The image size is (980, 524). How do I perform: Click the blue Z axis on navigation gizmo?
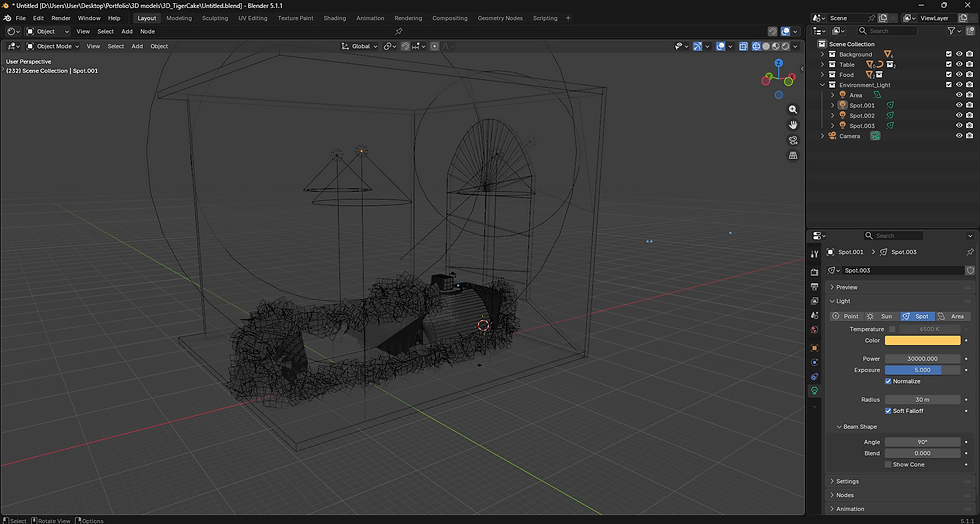(779, 63)
